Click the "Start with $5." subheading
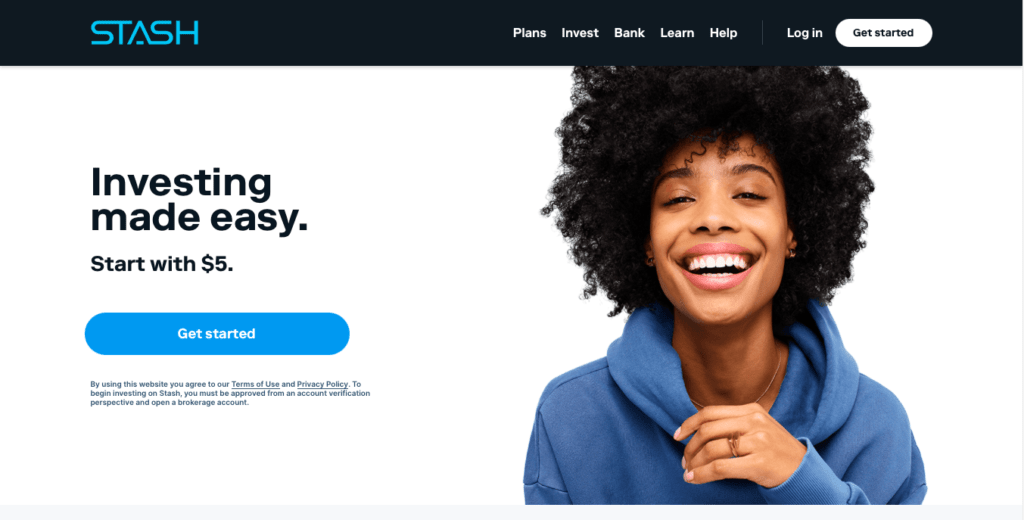The height and width of the screenshot is (520, 1024). pos(162,264)
